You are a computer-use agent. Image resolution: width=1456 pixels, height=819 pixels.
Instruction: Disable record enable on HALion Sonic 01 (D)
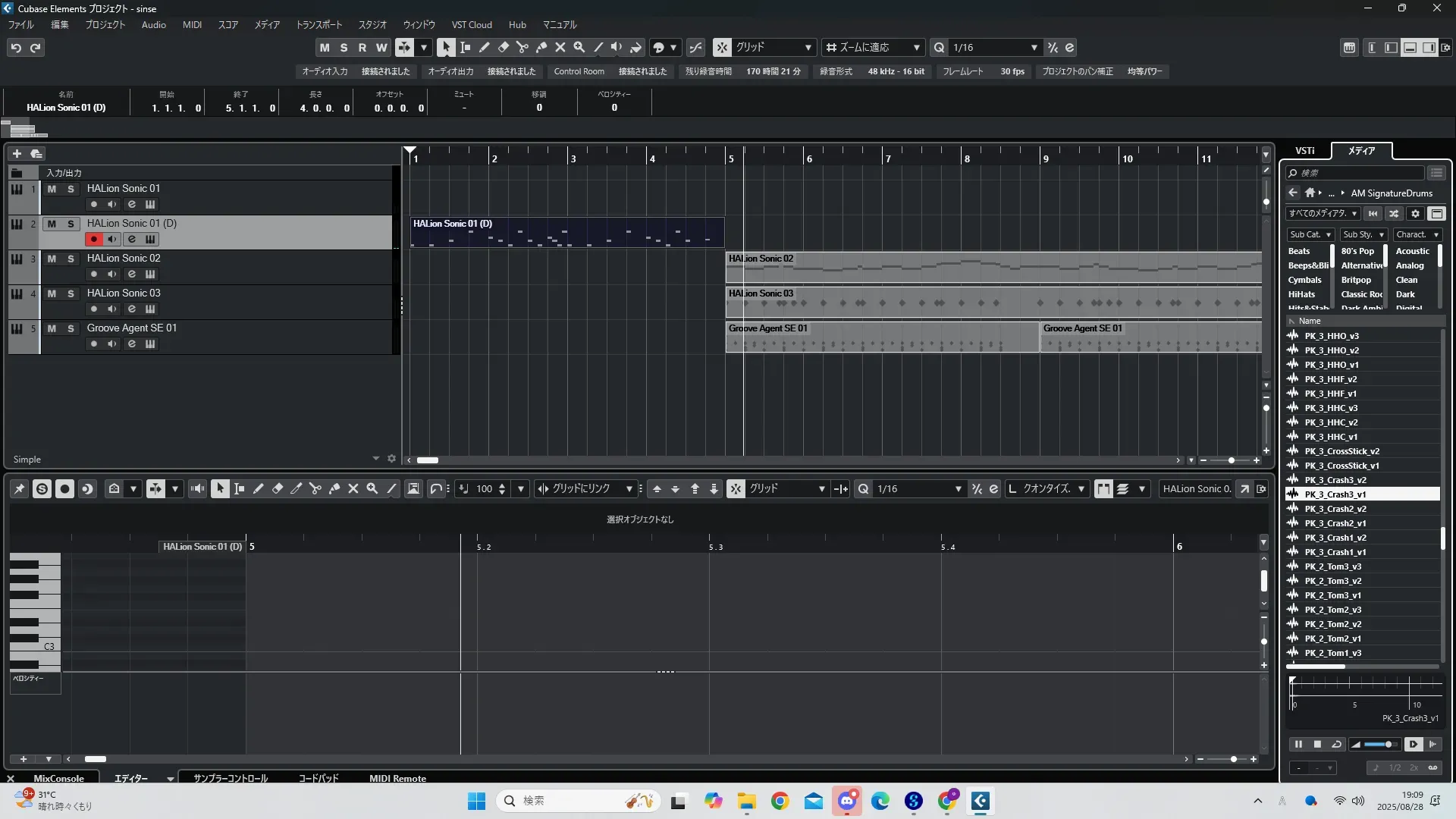click(x=93, y=240)
